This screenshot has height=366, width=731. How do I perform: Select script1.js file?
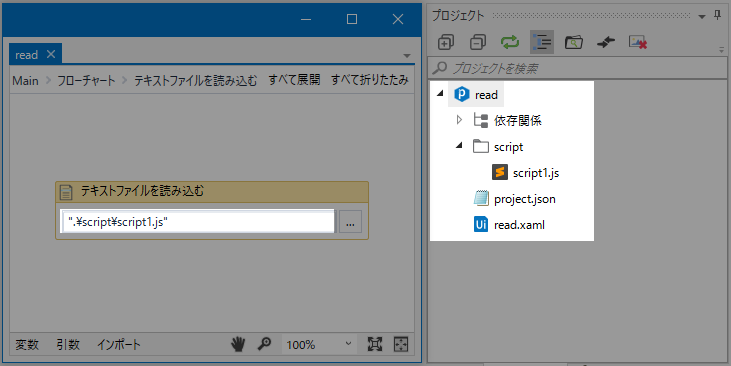[x=536, y=173]
